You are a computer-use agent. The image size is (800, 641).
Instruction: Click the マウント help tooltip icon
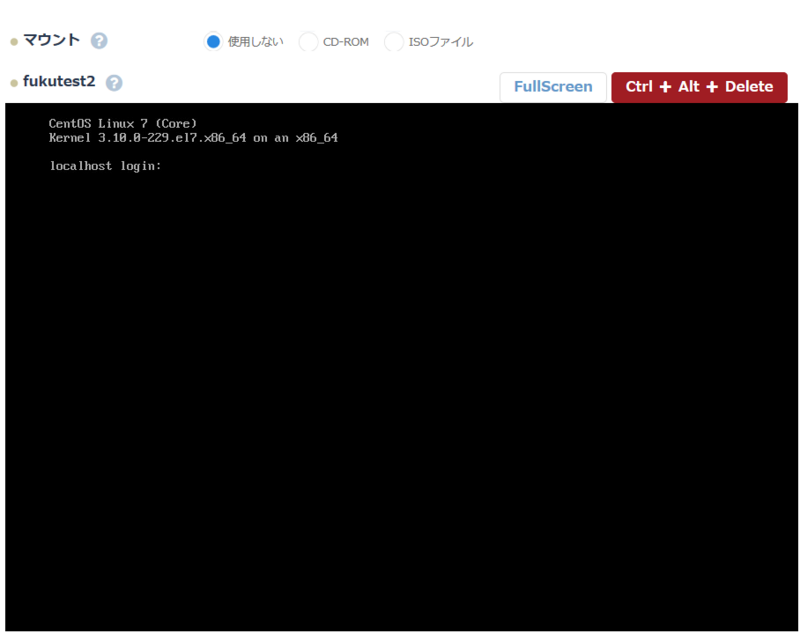[97, 40]
